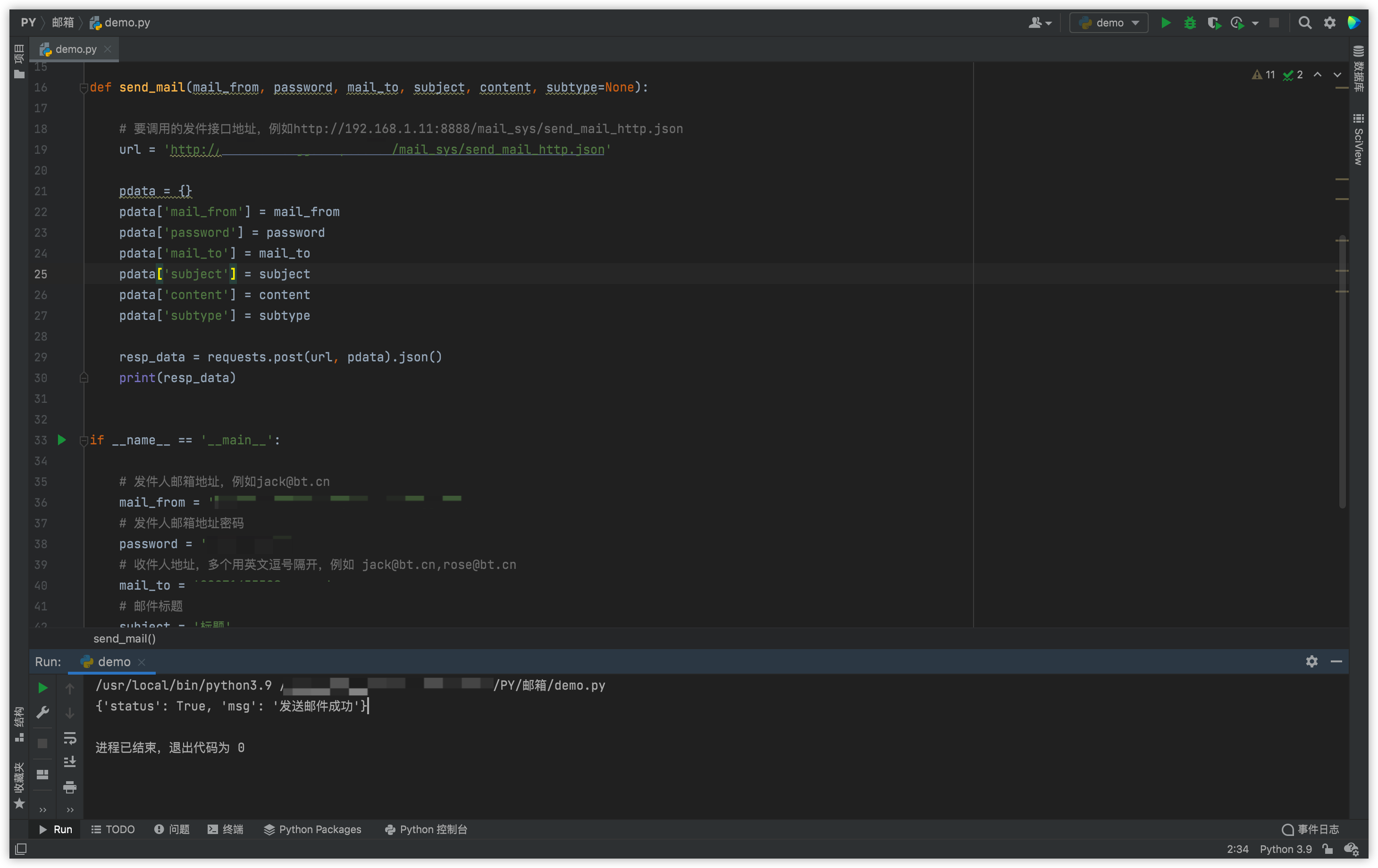Screen dimensions: 1378x868
Task: Expand more left-column Run actions
Action: pos(42,810)
